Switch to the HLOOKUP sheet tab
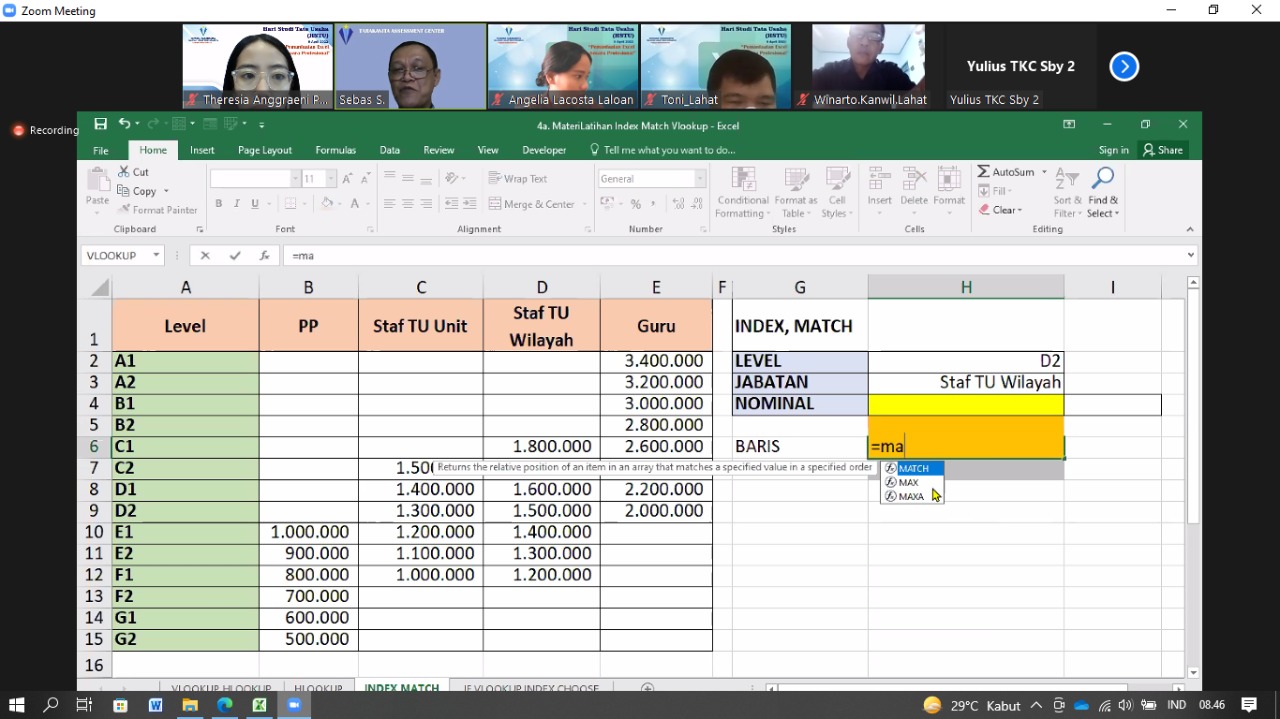 click(318, 688)
